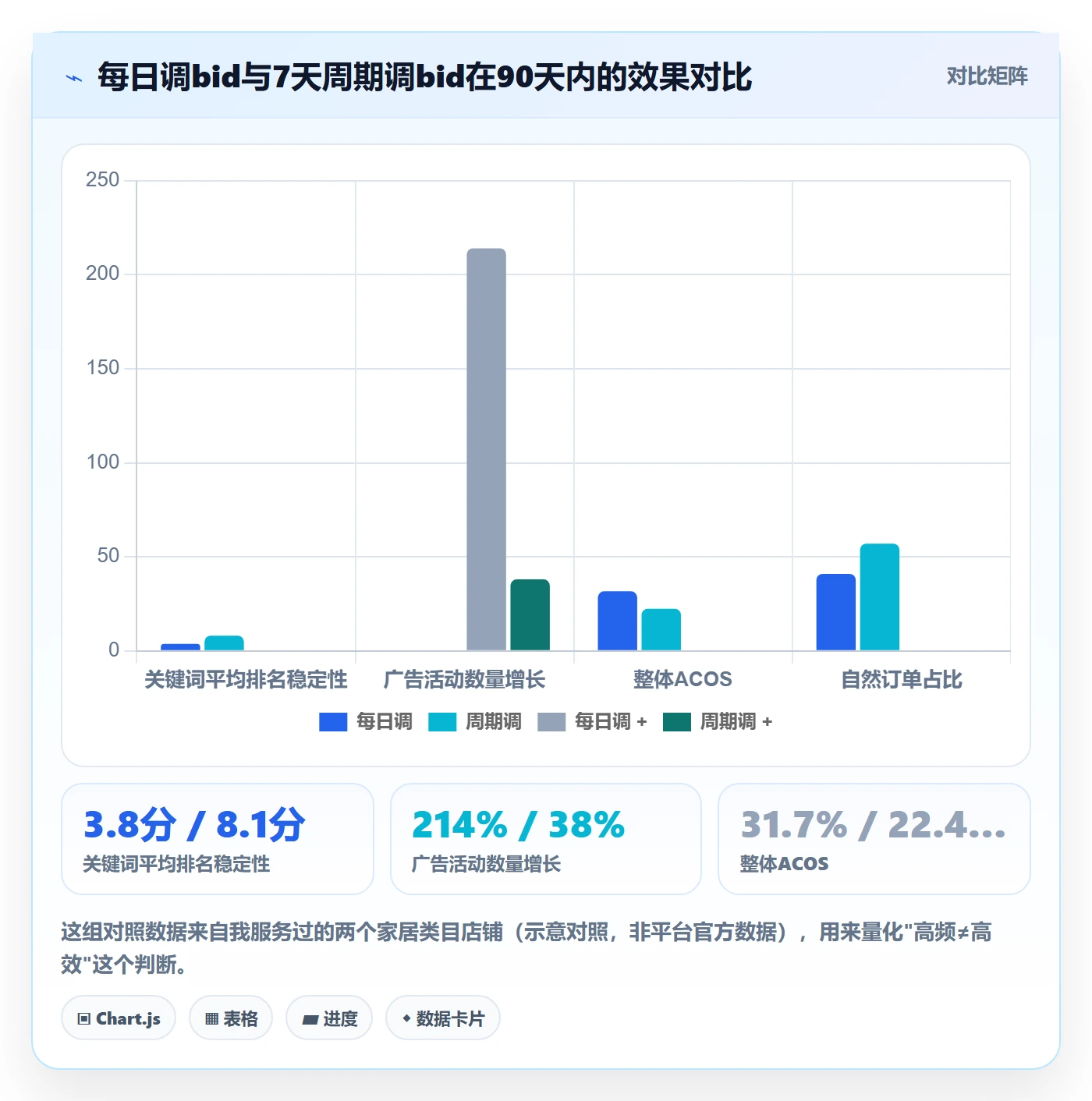Click the dark green 广告活动数量增长 bar
The width and height of the screenshot is (1092, 1101).
click(530, 614)
